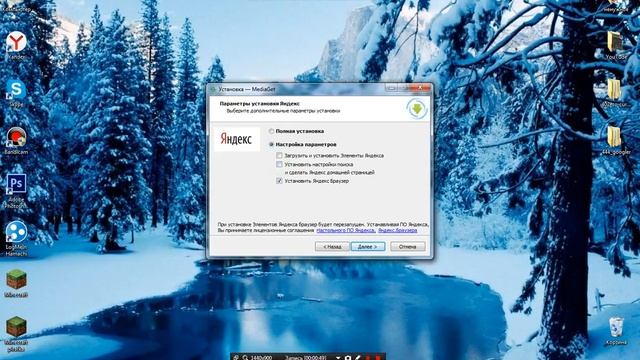
Task: Click the Параметры установки Яндекс heading
Action: 259,104
